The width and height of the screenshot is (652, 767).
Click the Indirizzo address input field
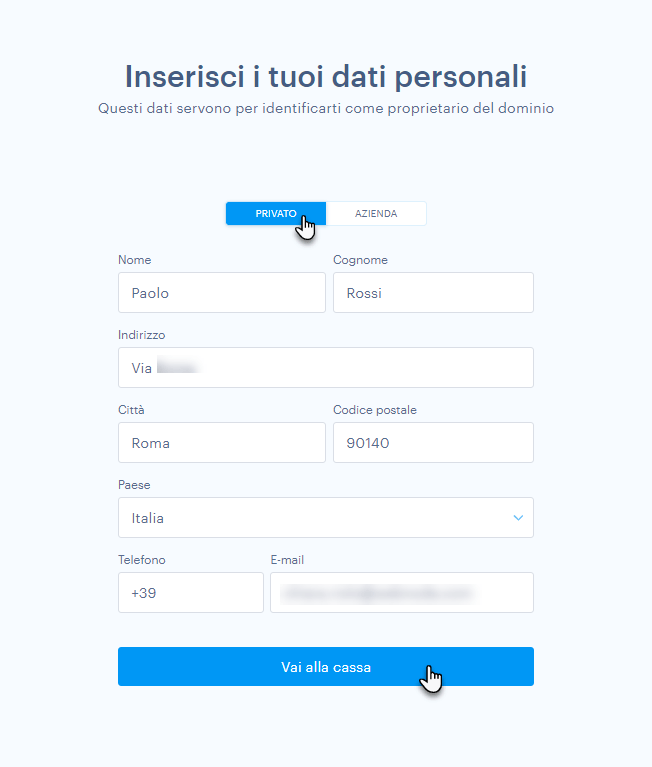(x=326, y=367)
